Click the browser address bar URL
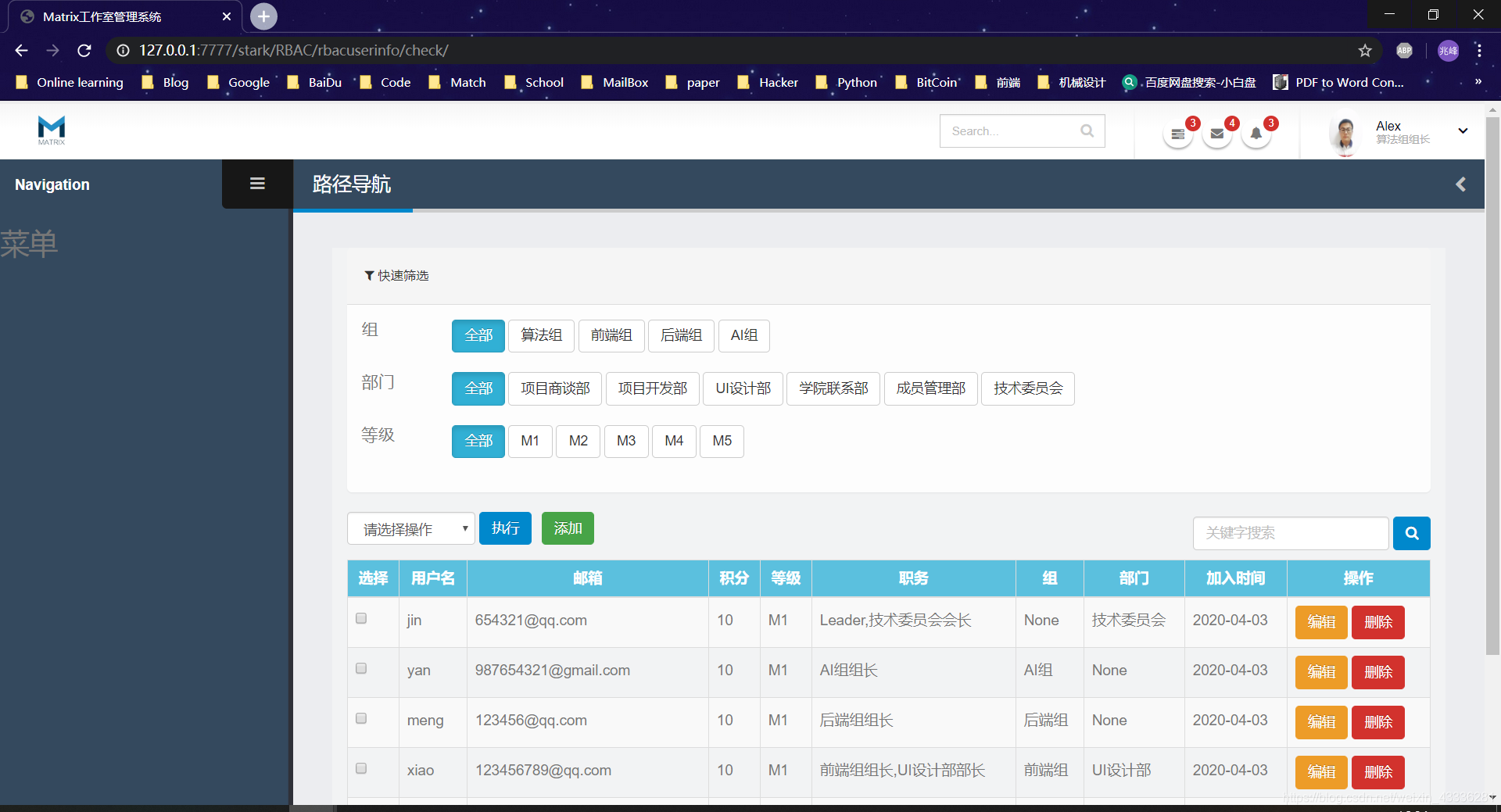This screenshot has width=1501, height=812. click(293, 50)
